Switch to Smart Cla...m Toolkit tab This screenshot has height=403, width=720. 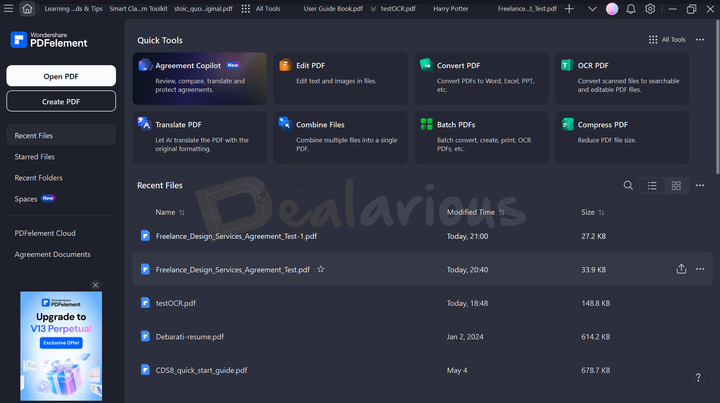pos(138,9)
